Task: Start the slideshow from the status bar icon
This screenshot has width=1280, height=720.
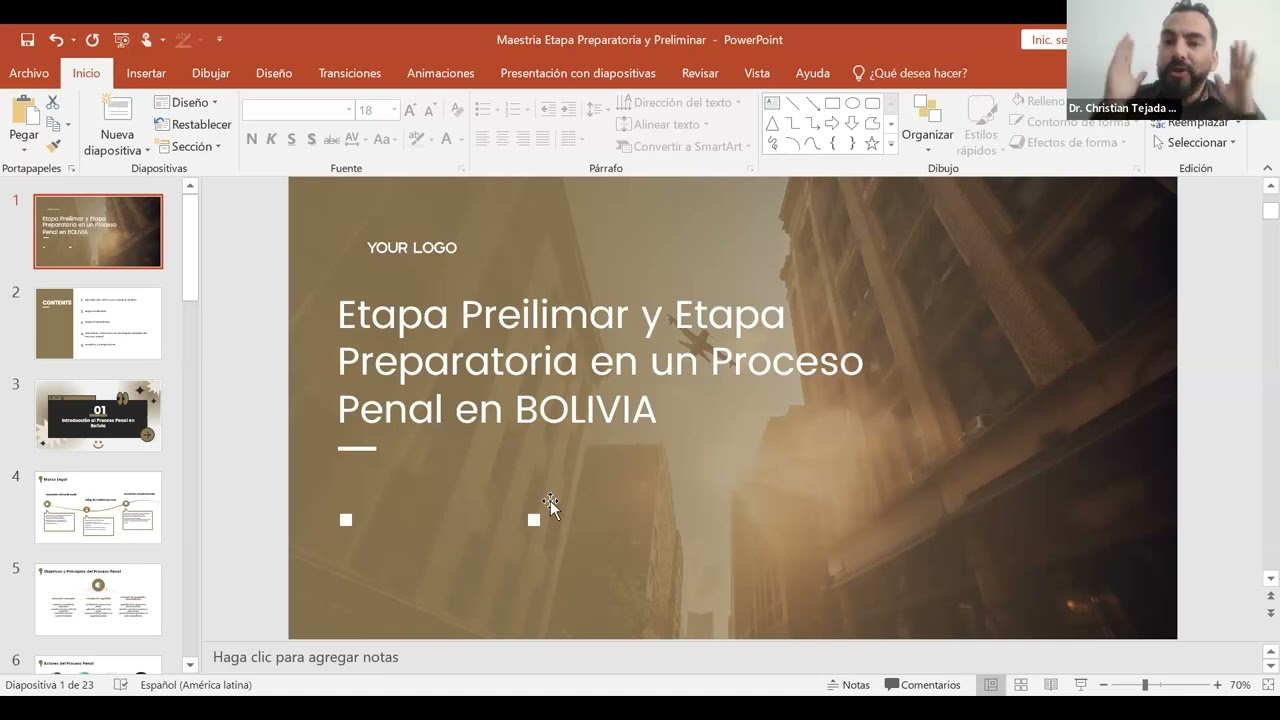Action: (x=1081, y=685)
